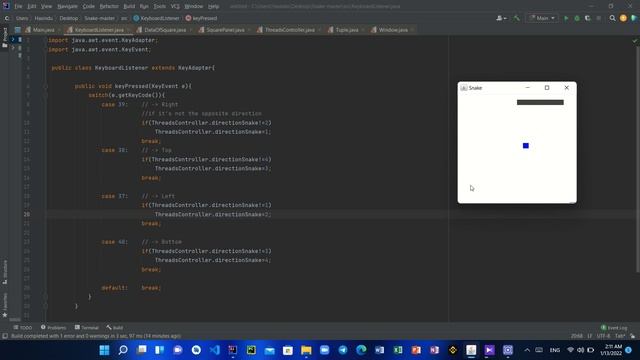Open the clock showing 2:11 AM
The image size is (640, 360).
point(611,350)
